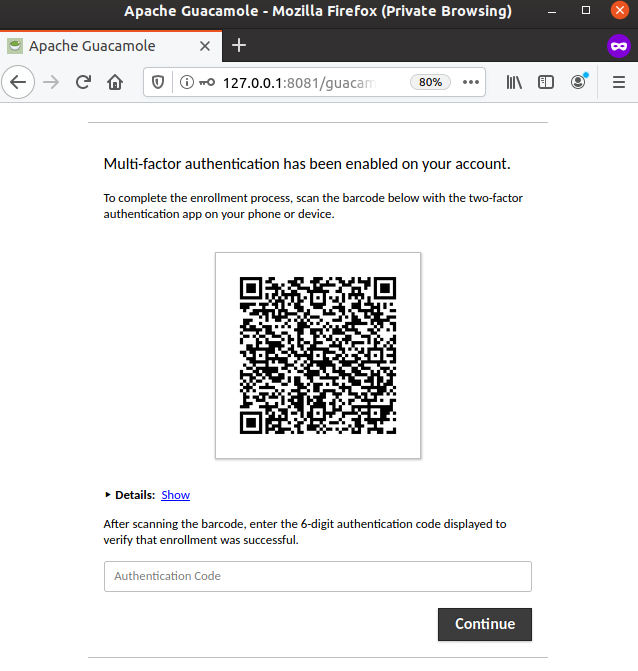Image resolution: width=638 pixels, height=671 pixels.
Task: Open the Firefox home page icon
Action: [115, 82]
